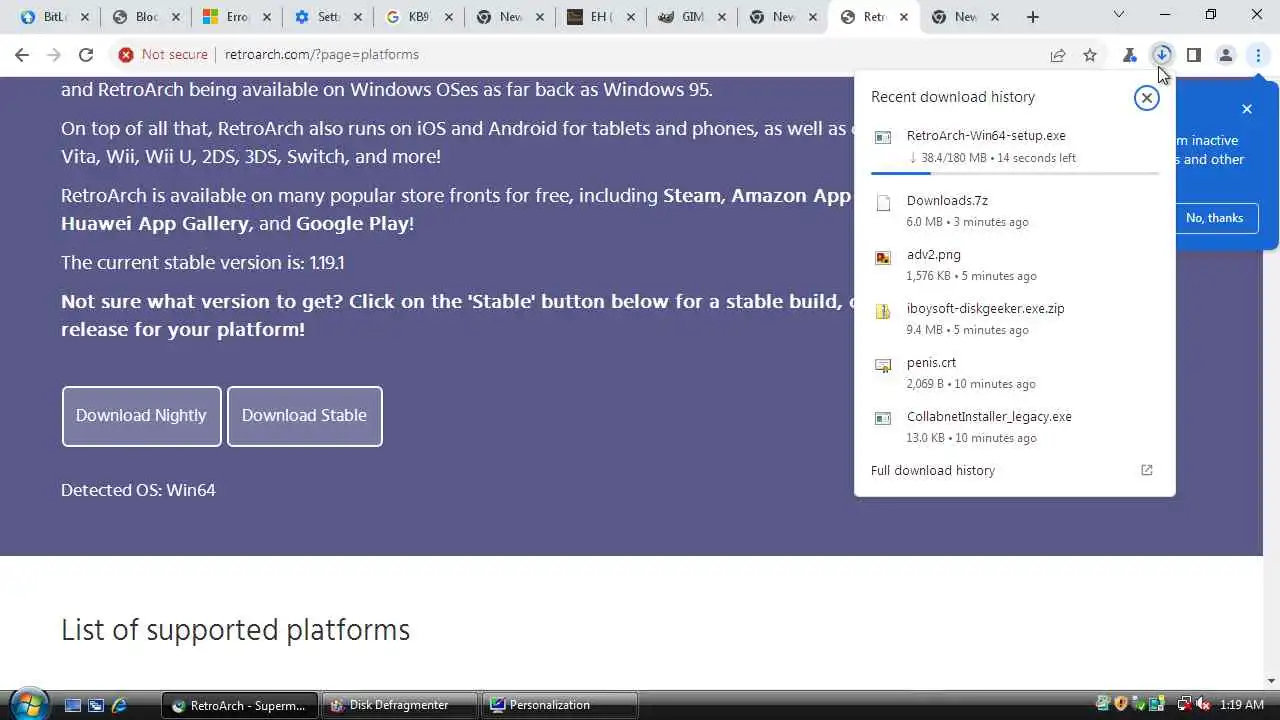Screen dimensions: 1280x720
Task: Close the GIMP tab
Action: tap(720, 17)
